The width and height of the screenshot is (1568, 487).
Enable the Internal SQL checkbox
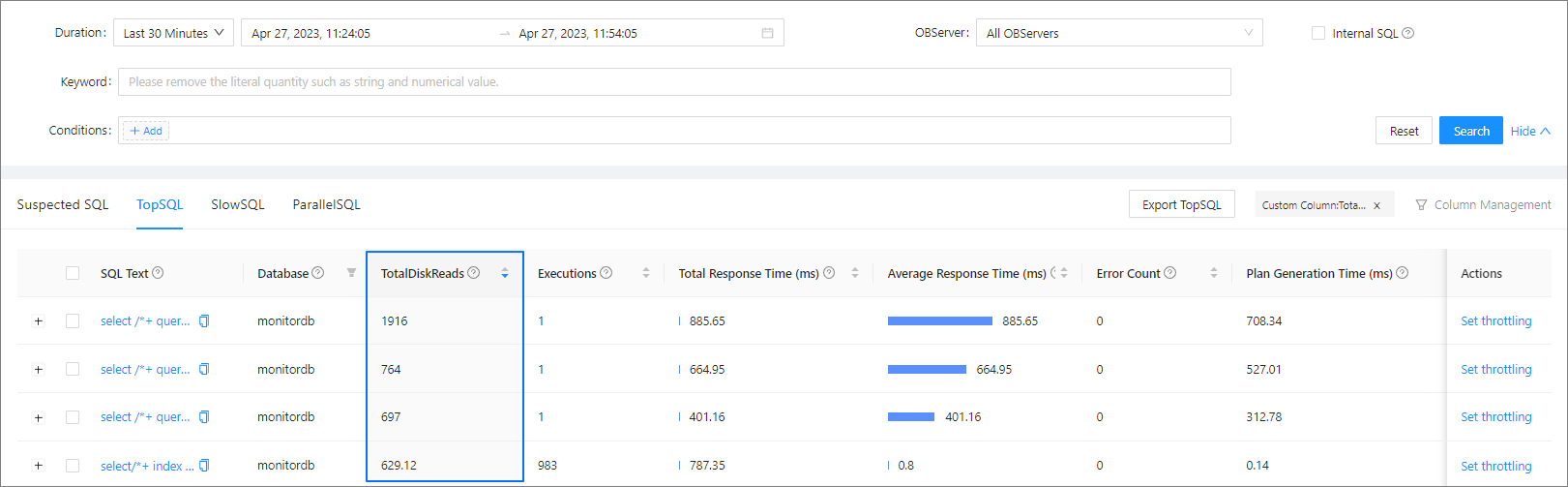(1317, 33)
